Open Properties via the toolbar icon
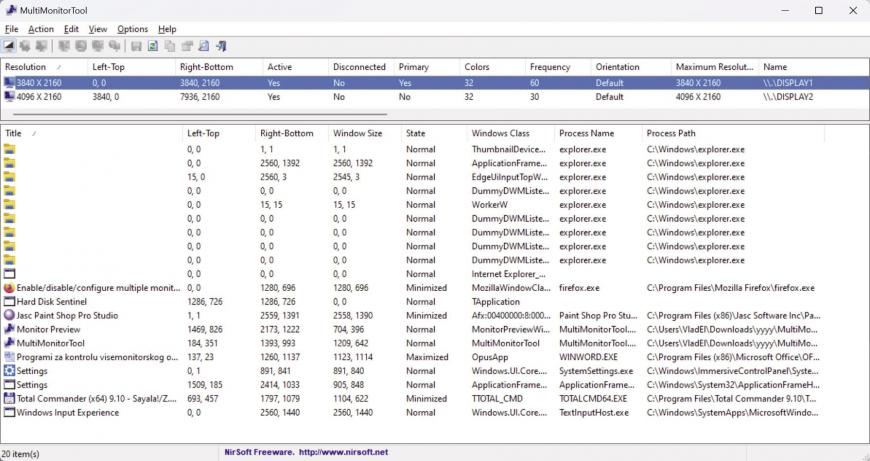The image size is (870, 461). click(x=186, y=46)
